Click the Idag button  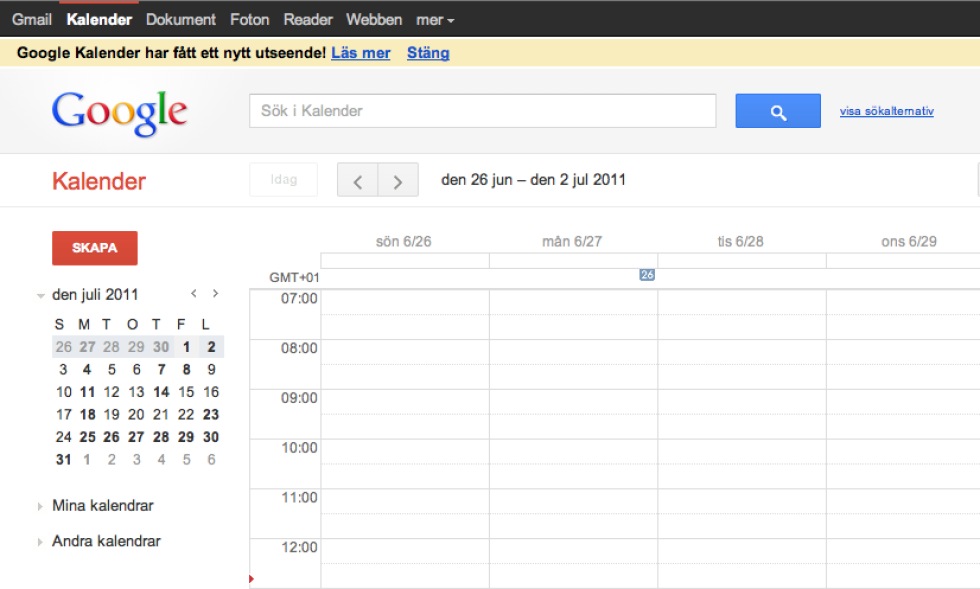[283, 180]
